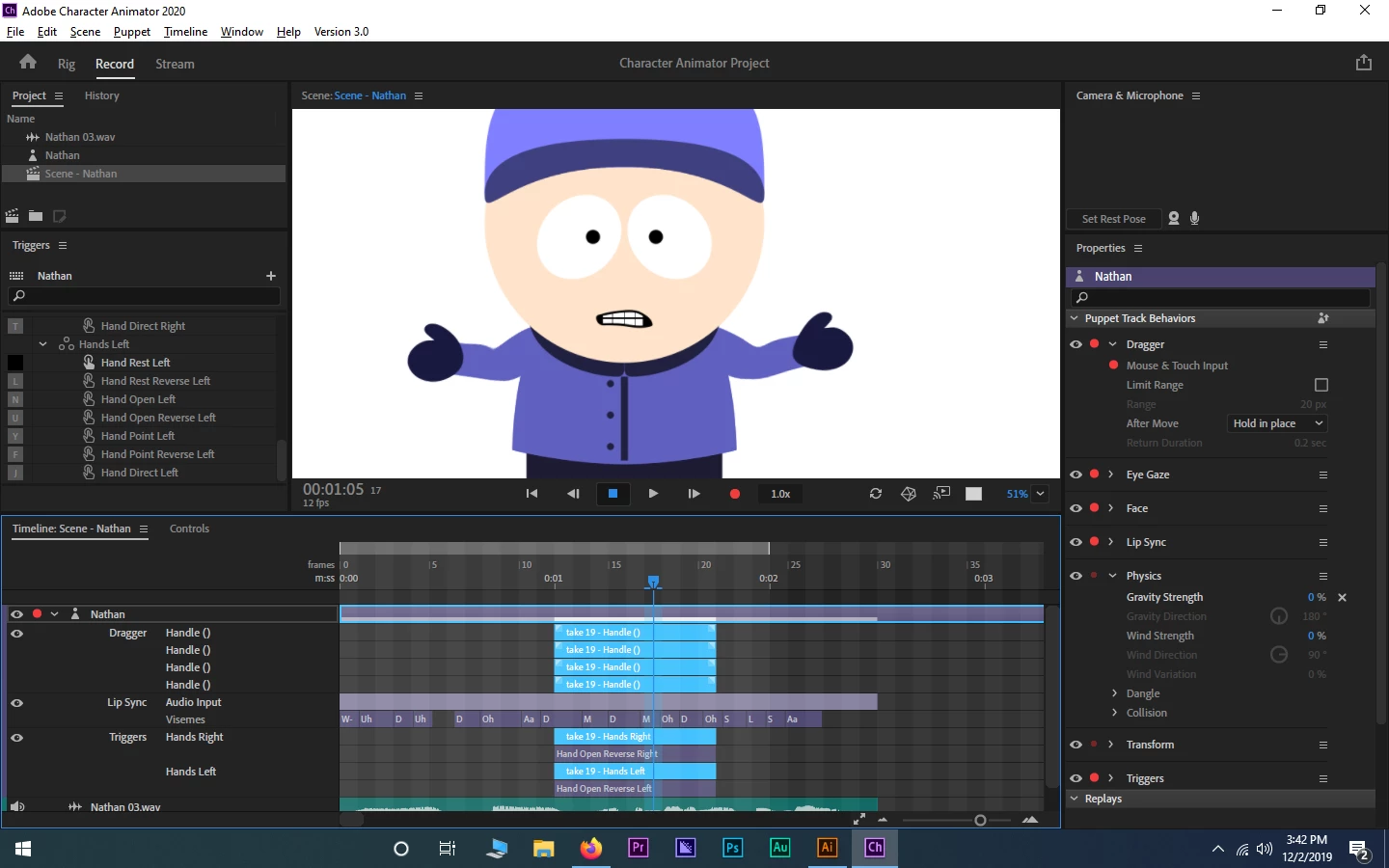Collapse the Physics behavior
This screenshot has width=1389, height=868.
click(1112, 576)
